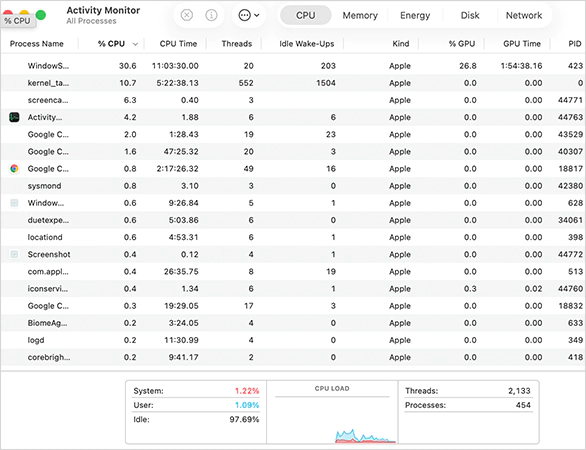Click the 26.8 % GPU value

point(468,66)
